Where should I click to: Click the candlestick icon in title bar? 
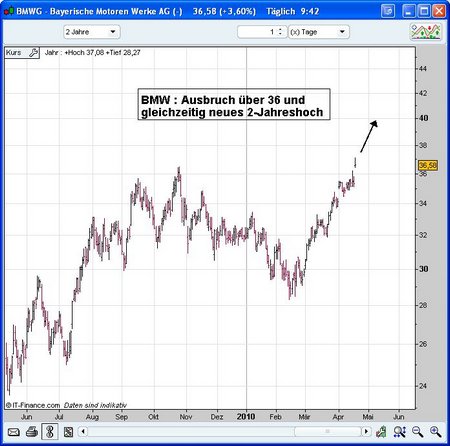coord(9,11)
